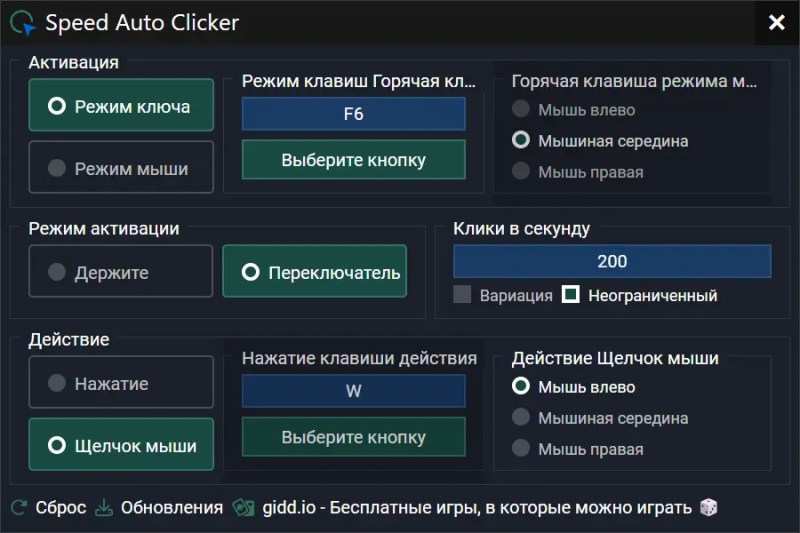This screenshot has height=533, width=800.
Task: Select the Нажатие action option
Action: (x=121, y=382)
